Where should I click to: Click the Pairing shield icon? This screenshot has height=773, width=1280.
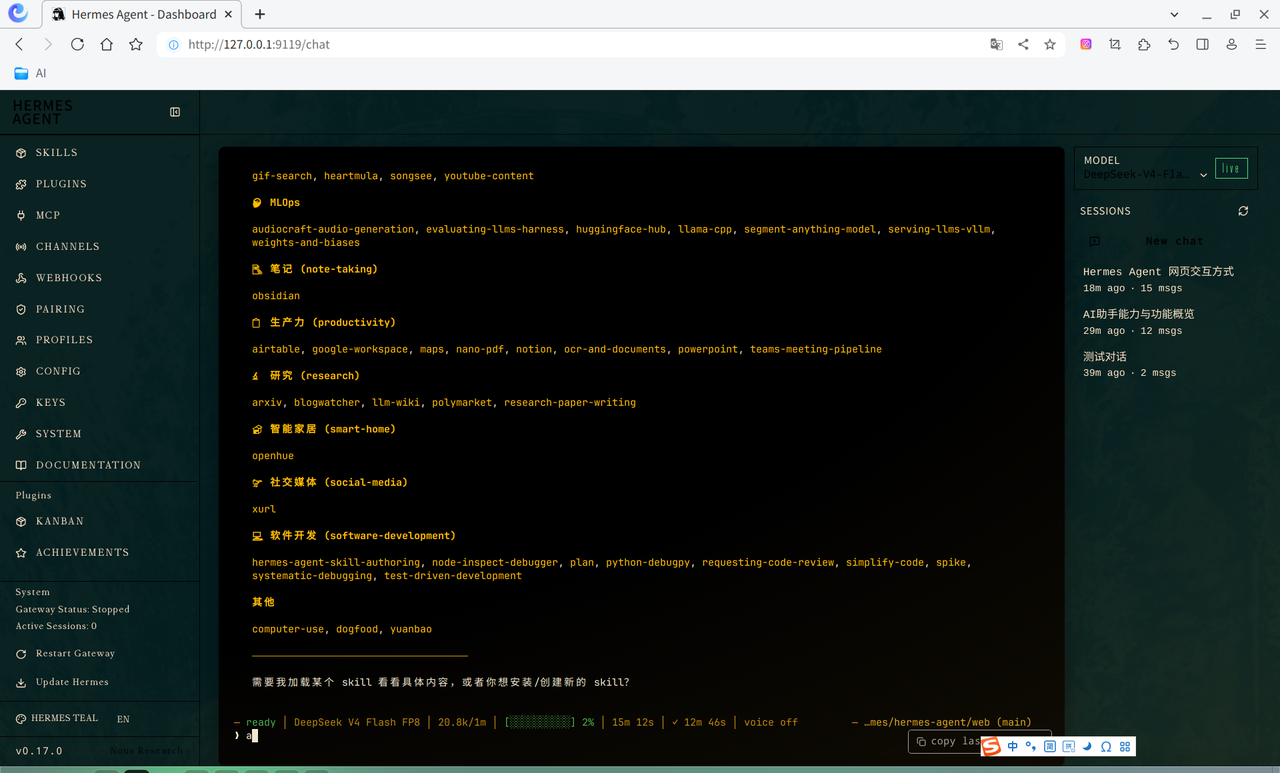21,309
